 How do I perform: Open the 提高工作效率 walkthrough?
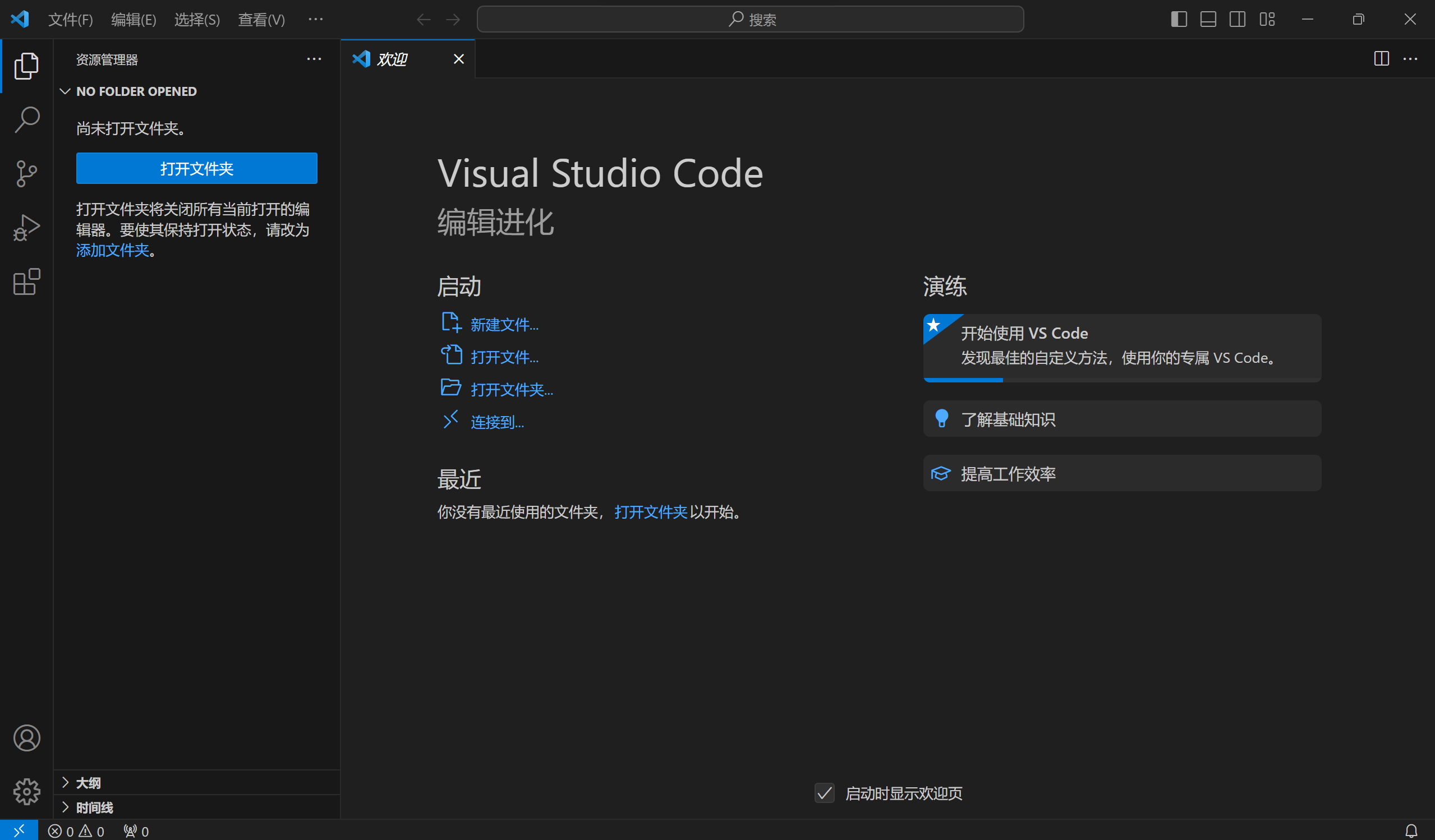point(1122,473)
